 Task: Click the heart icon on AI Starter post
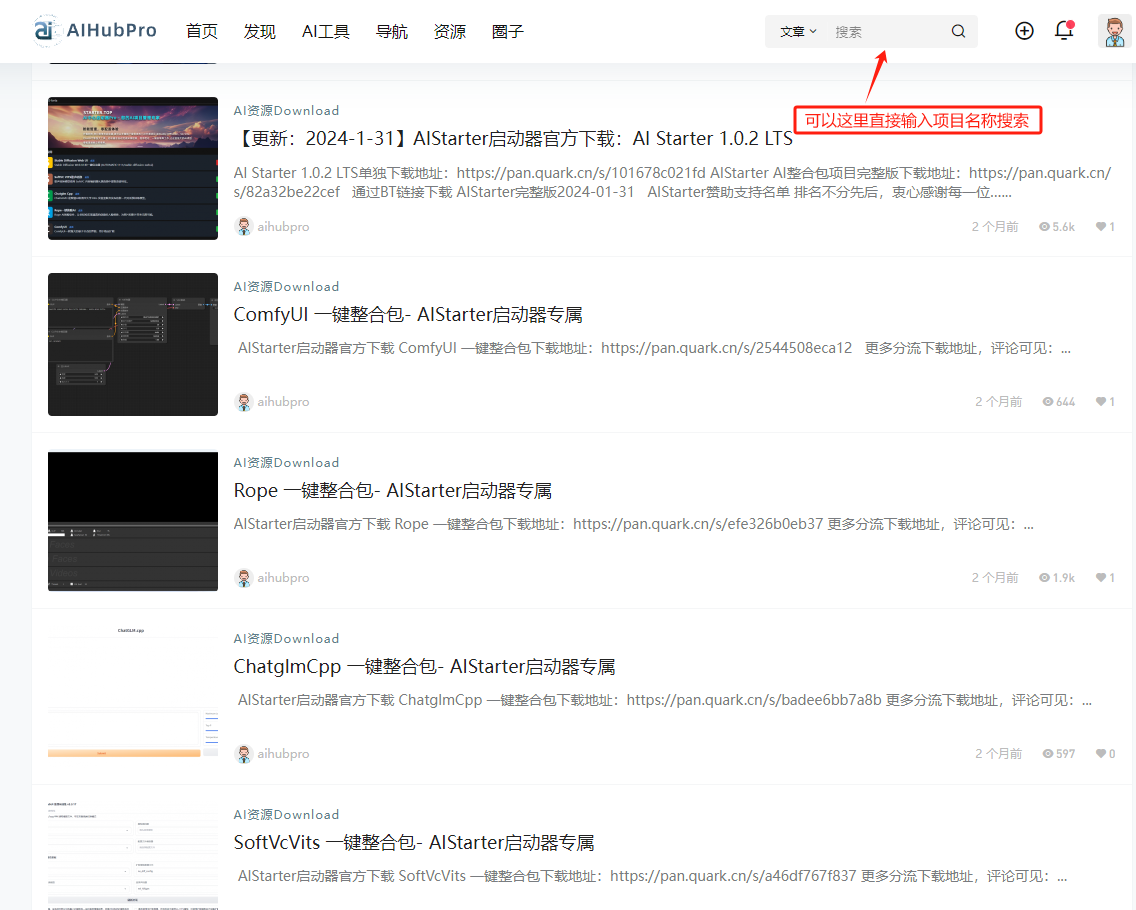(x=1100, y=227)
